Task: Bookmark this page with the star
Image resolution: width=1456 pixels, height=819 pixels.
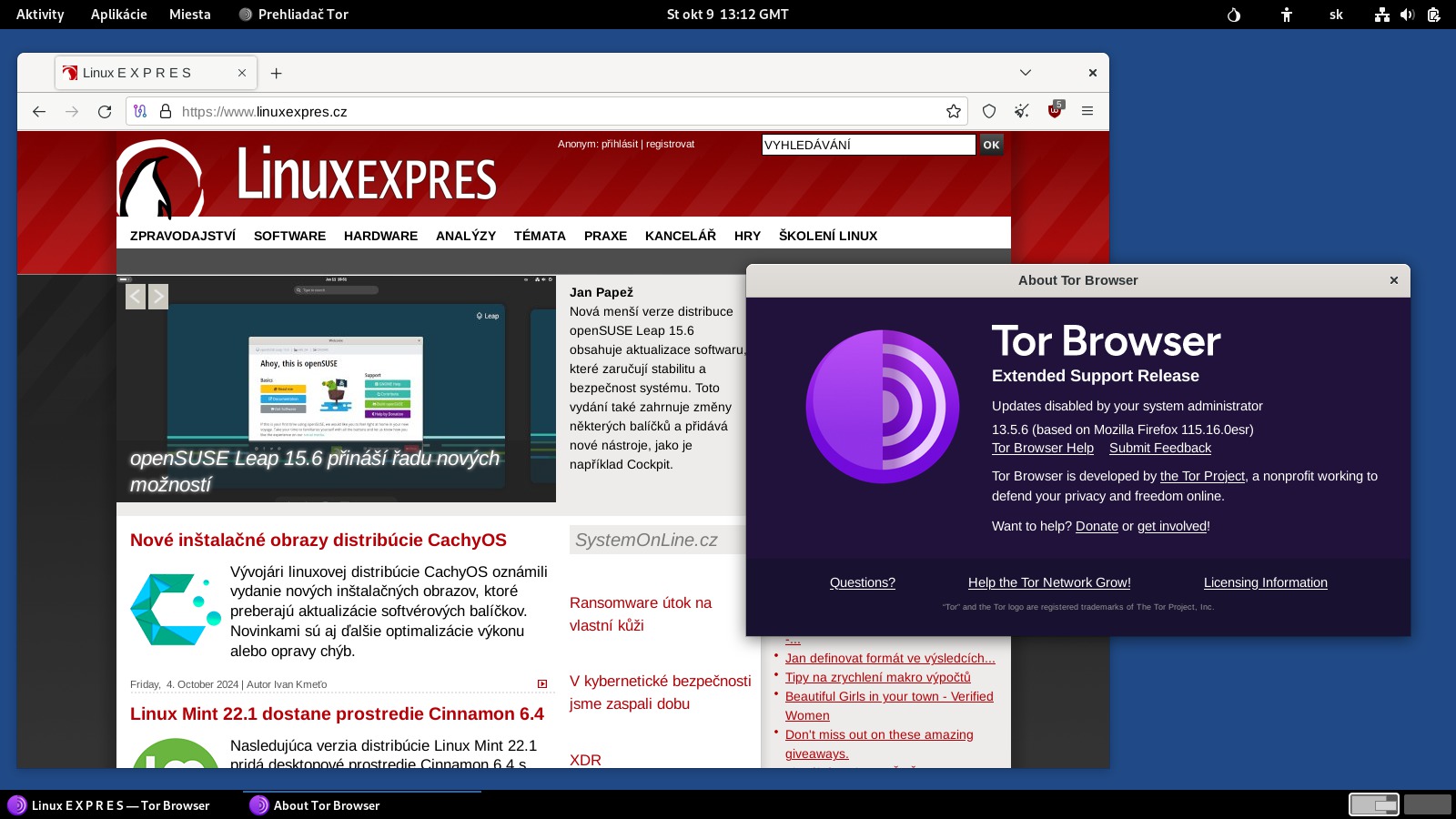Action: pyautogui.click(x=954, y=111)
